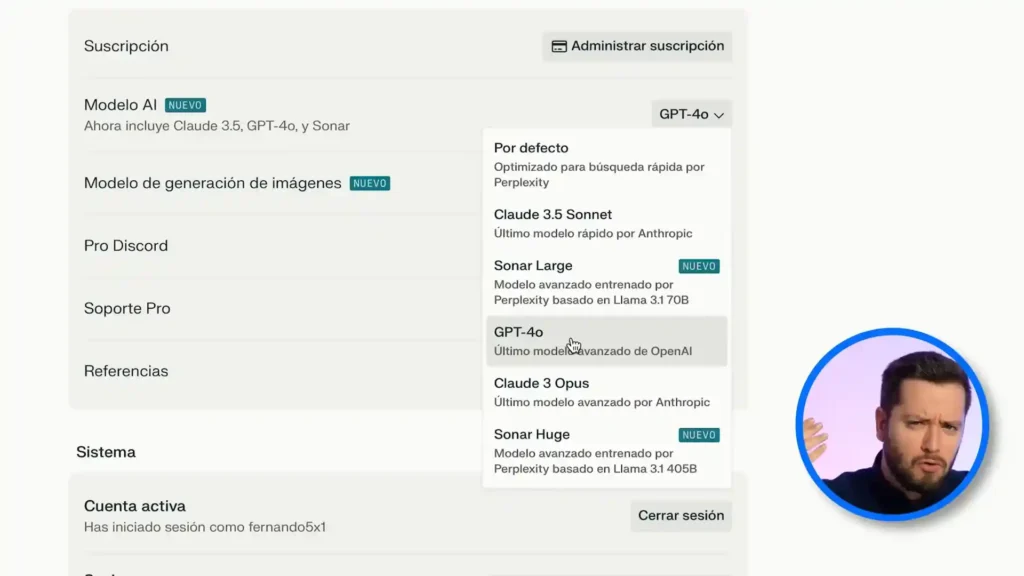1024x576 pixels.
Task: Select the Por defecto model option
Action: 607,165
